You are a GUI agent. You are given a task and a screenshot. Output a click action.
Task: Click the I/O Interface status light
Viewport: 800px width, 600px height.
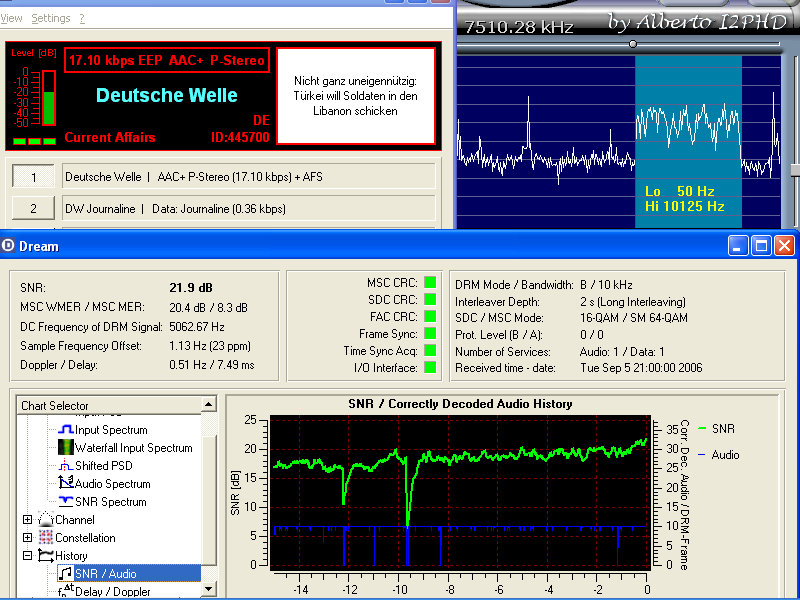430,367
